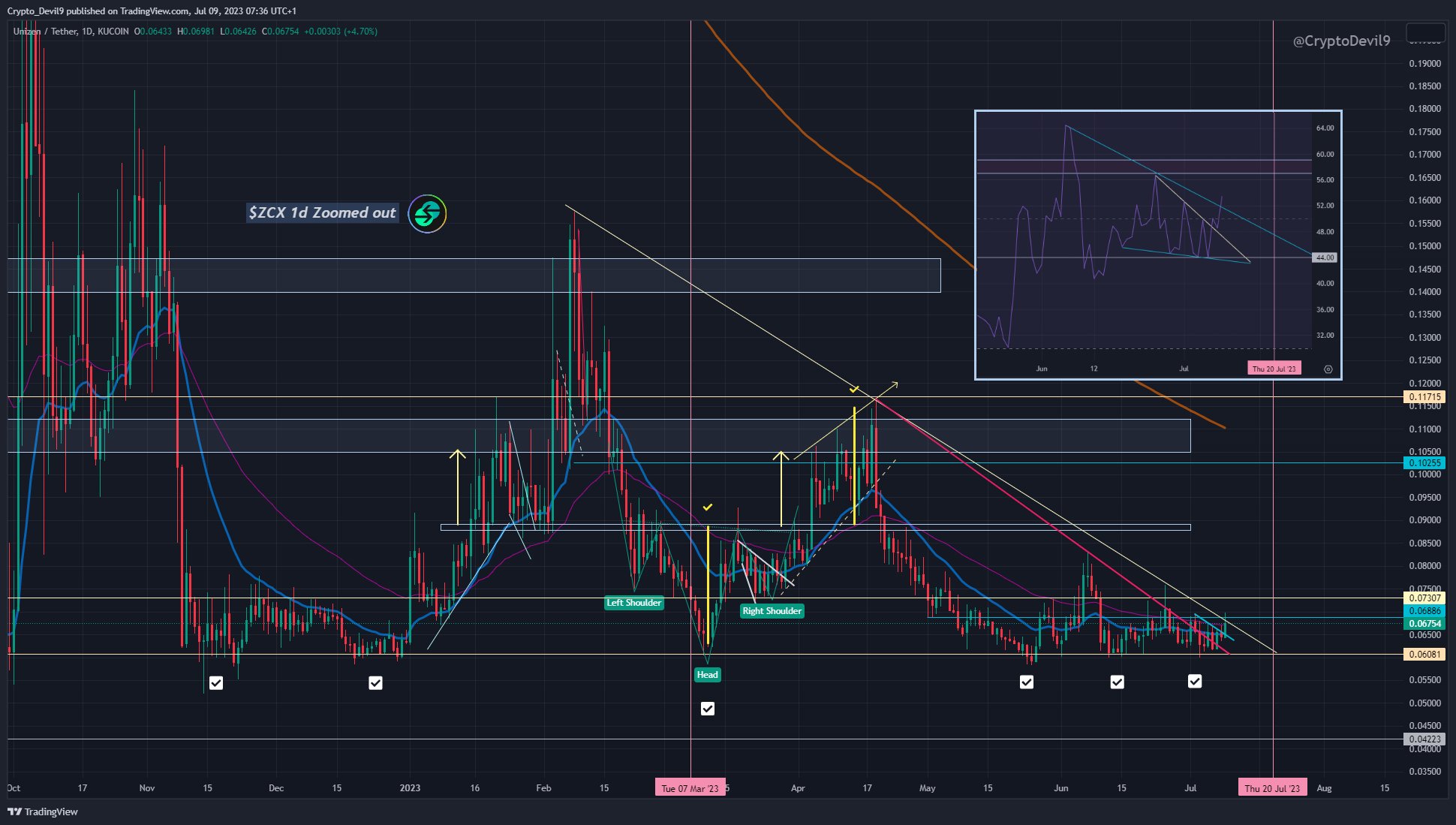Click the empty snapshot box in the top-right corner
This screenshot has height=825, width=1456.
pos(1424,32)
